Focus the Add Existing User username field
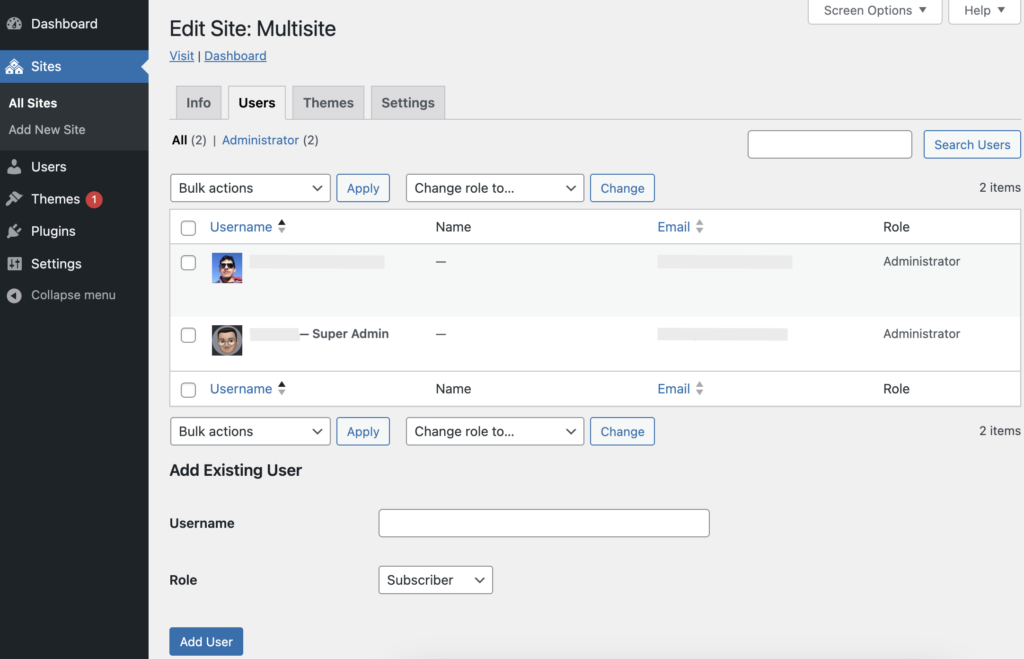This screenshot has height=659, width=1024. (544, 523)
